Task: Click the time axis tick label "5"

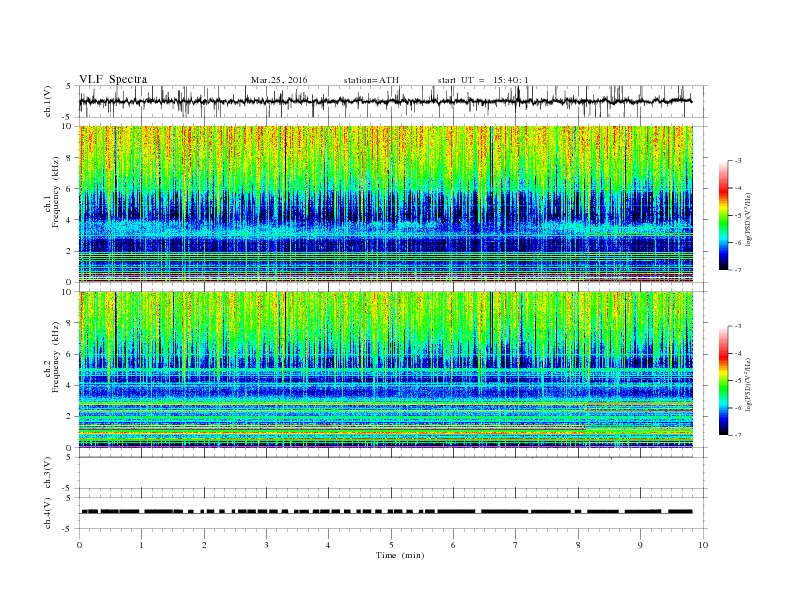Action: pos(391,545)
